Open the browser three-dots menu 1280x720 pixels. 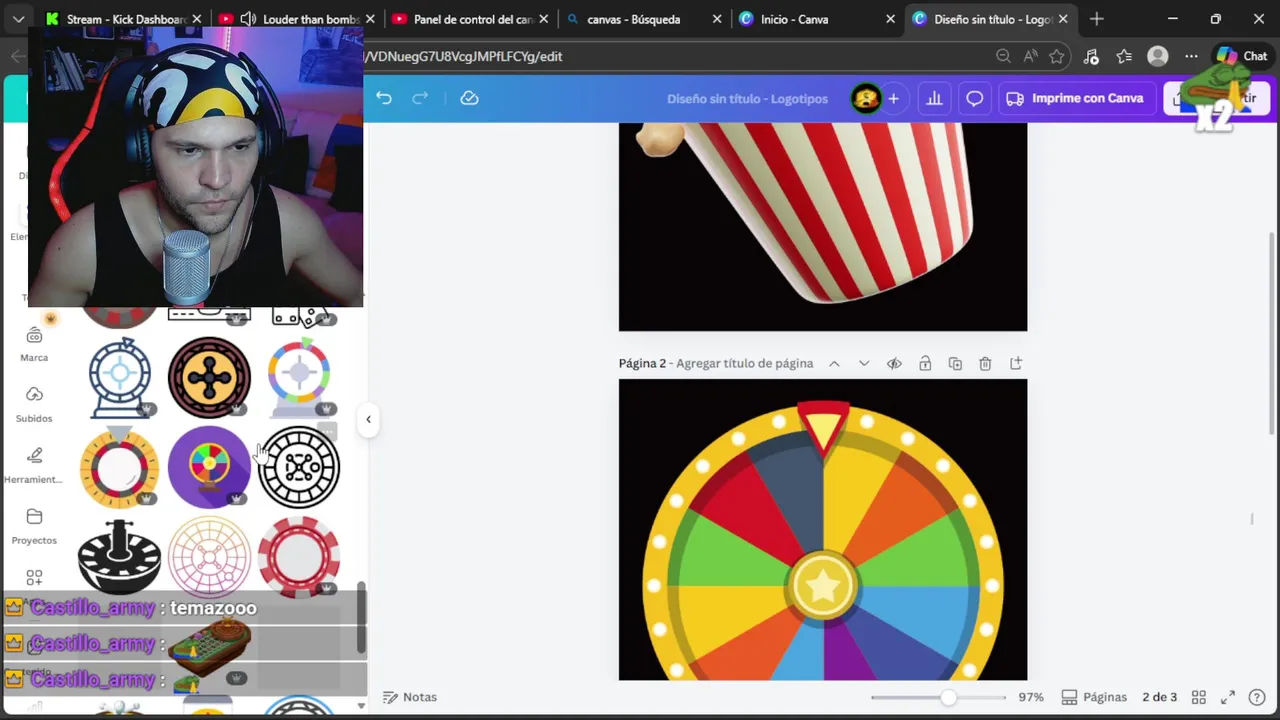pos(1191,56)
